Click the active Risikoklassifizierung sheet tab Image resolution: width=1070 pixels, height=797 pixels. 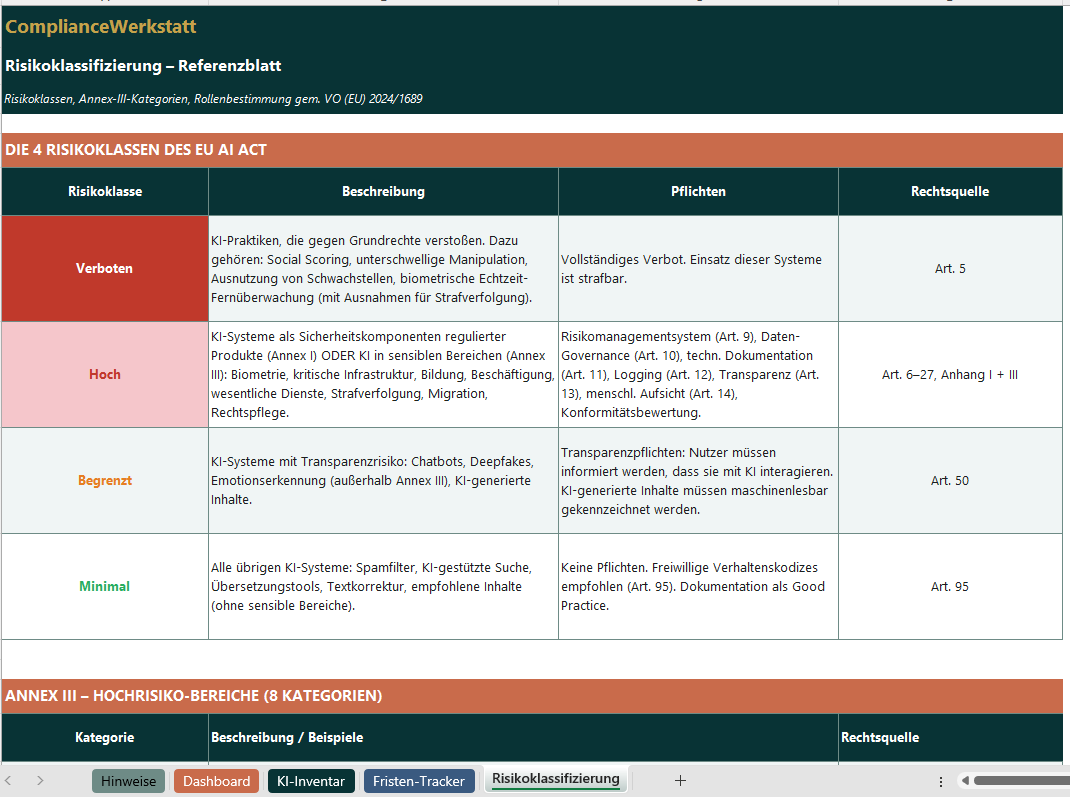(x=556, y=779)
